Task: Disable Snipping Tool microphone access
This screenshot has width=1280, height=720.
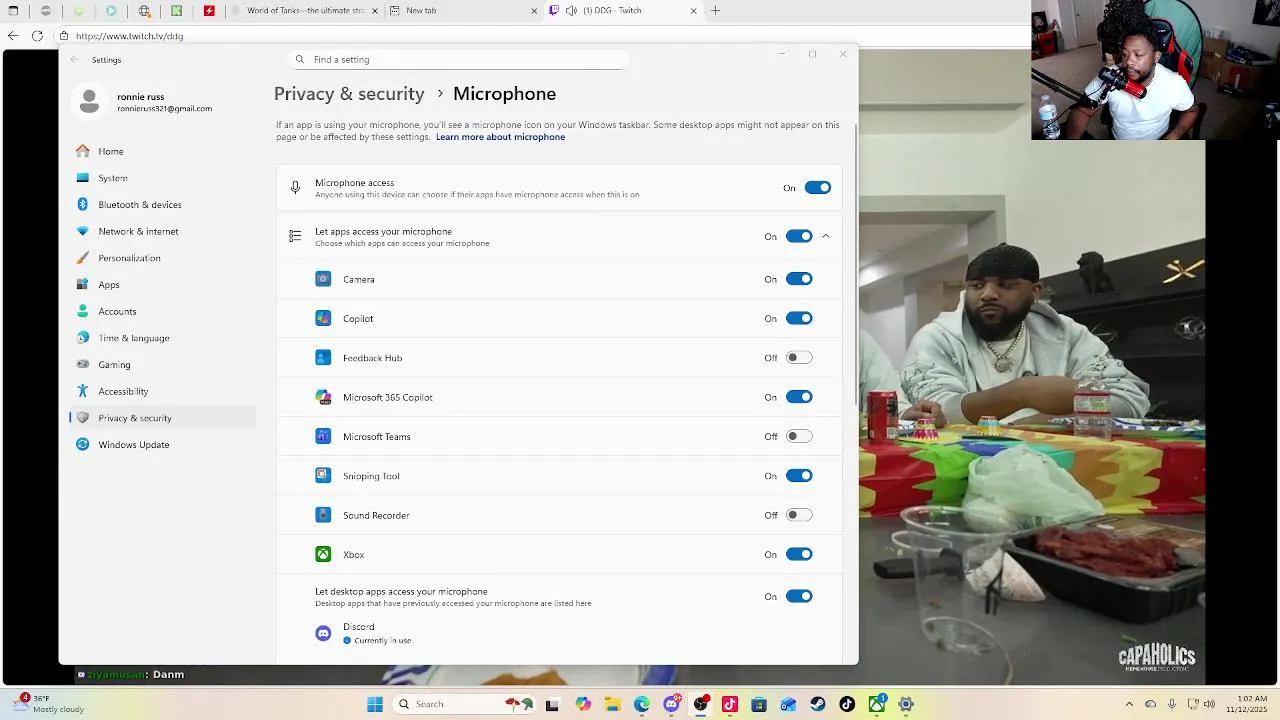Action: tap(799, 476)
